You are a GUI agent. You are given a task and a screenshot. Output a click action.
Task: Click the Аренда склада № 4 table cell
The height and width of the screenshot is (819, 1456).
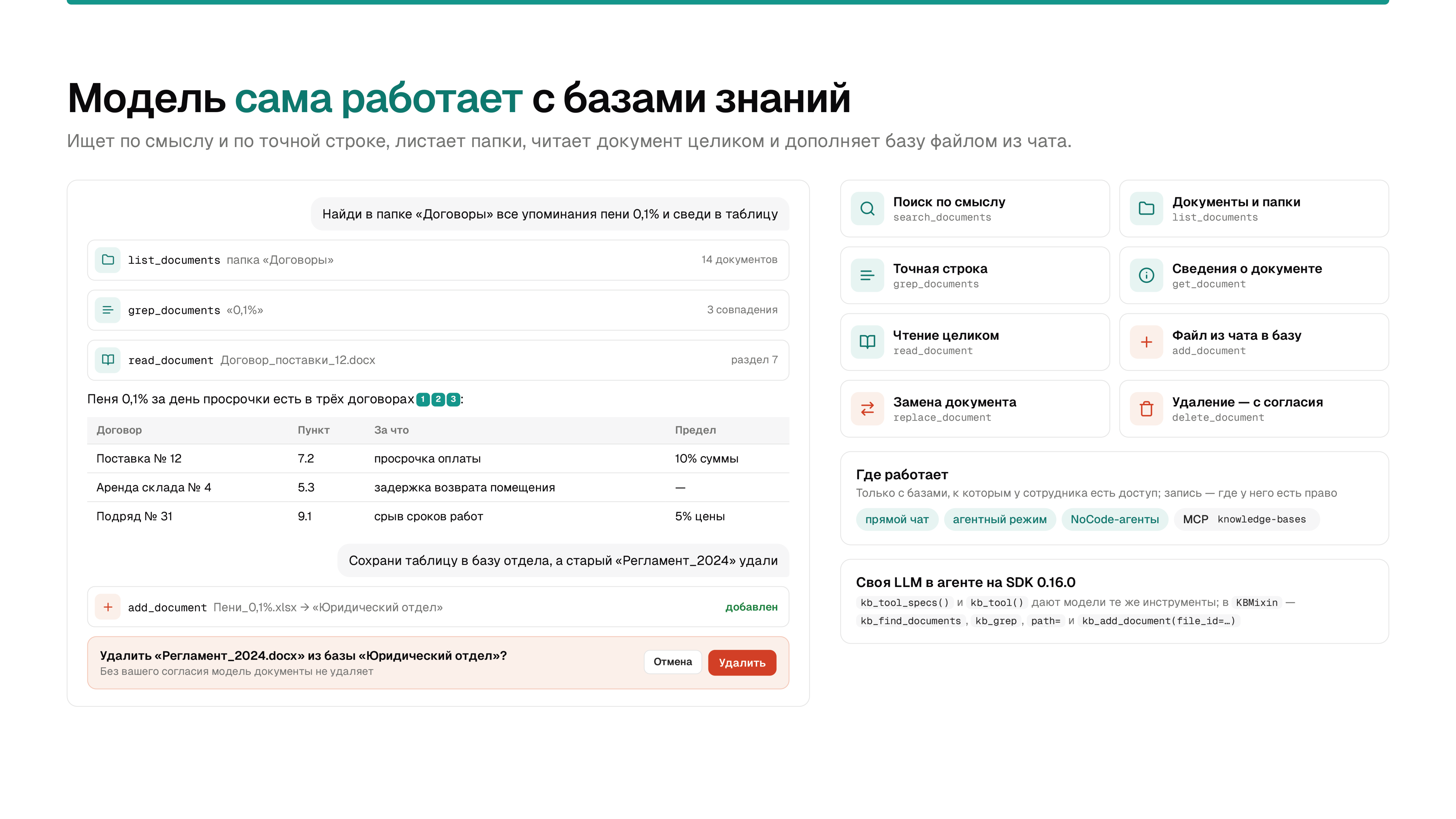point(154,488)
